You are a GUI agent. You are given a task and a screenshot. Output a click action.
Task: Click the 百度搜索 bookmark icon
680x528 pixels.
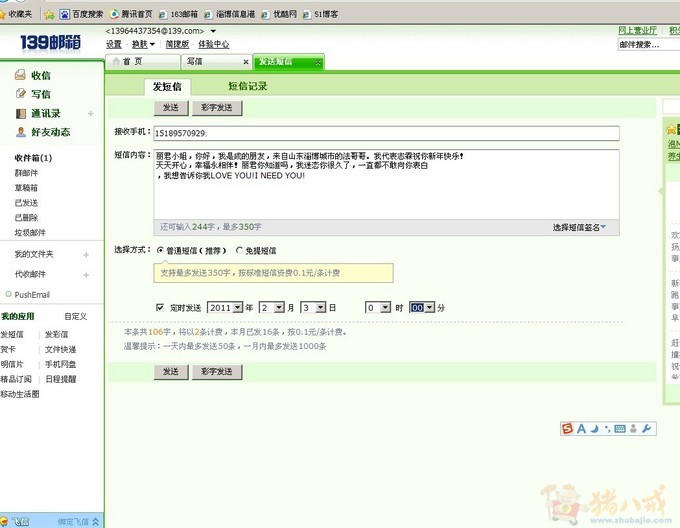tap(65, 14)
